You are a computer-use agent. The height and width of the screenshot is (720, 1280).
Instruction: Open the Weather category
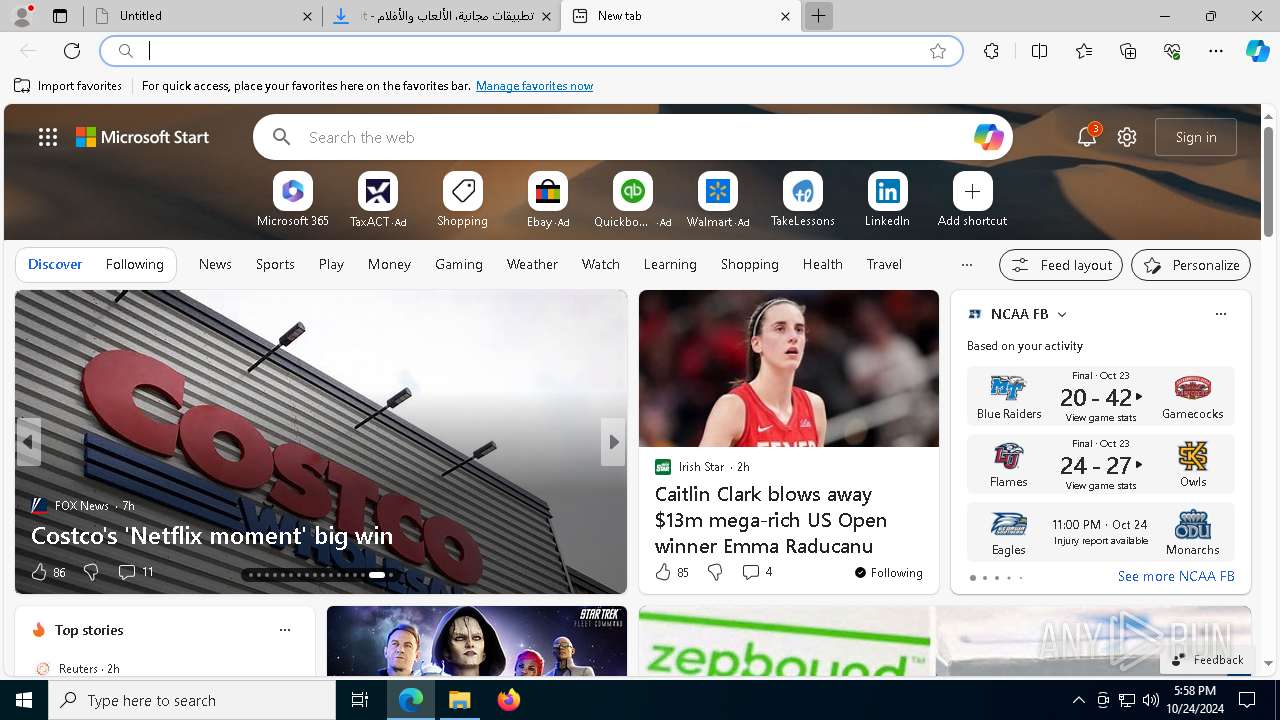point(532,265)
